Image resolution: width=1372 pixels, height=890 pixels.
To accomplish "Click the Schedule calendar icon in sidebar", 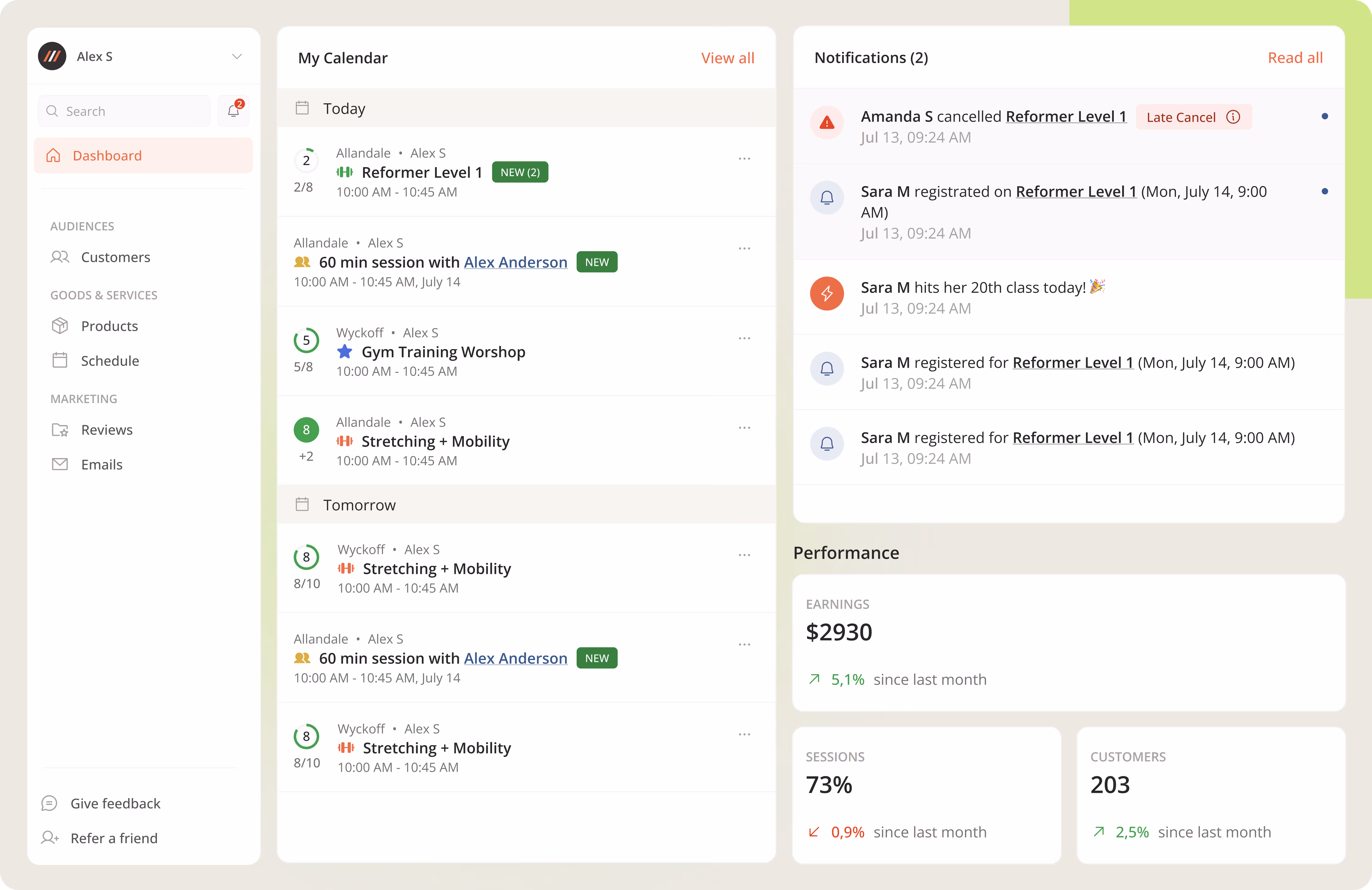I will click(60, 360).
